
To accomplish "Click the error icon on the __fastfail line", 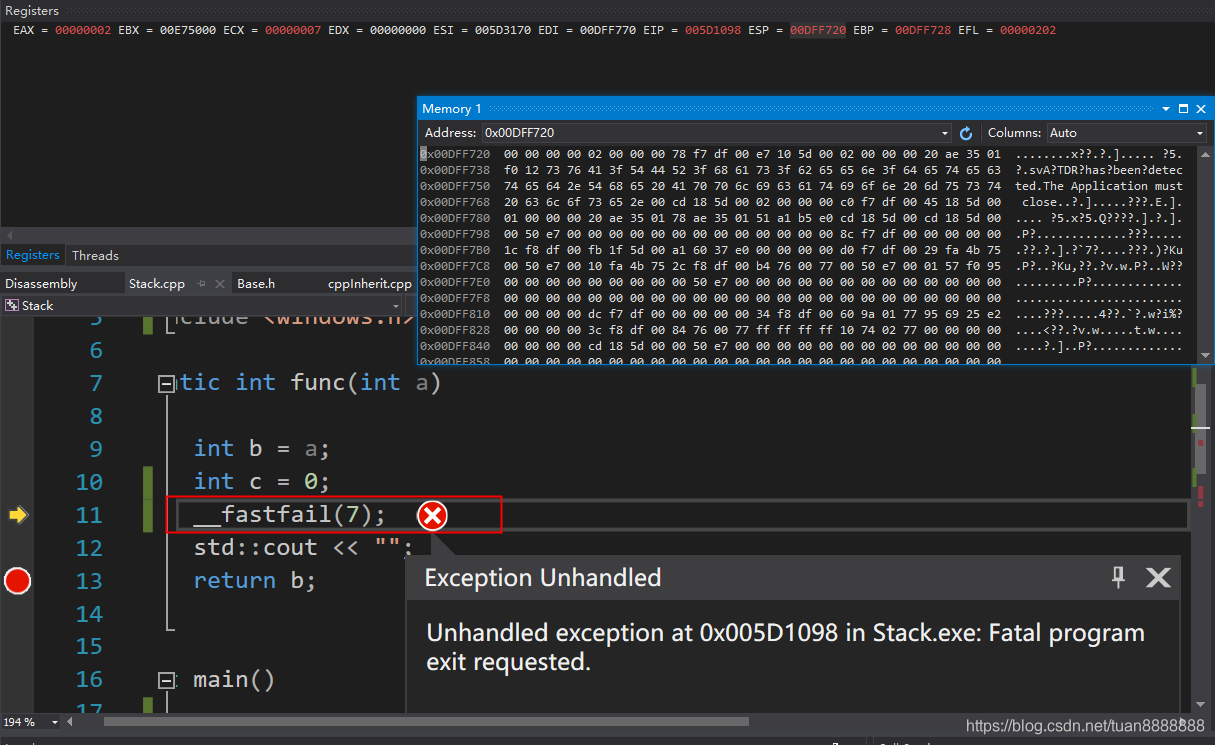I will tap(432, 515).
